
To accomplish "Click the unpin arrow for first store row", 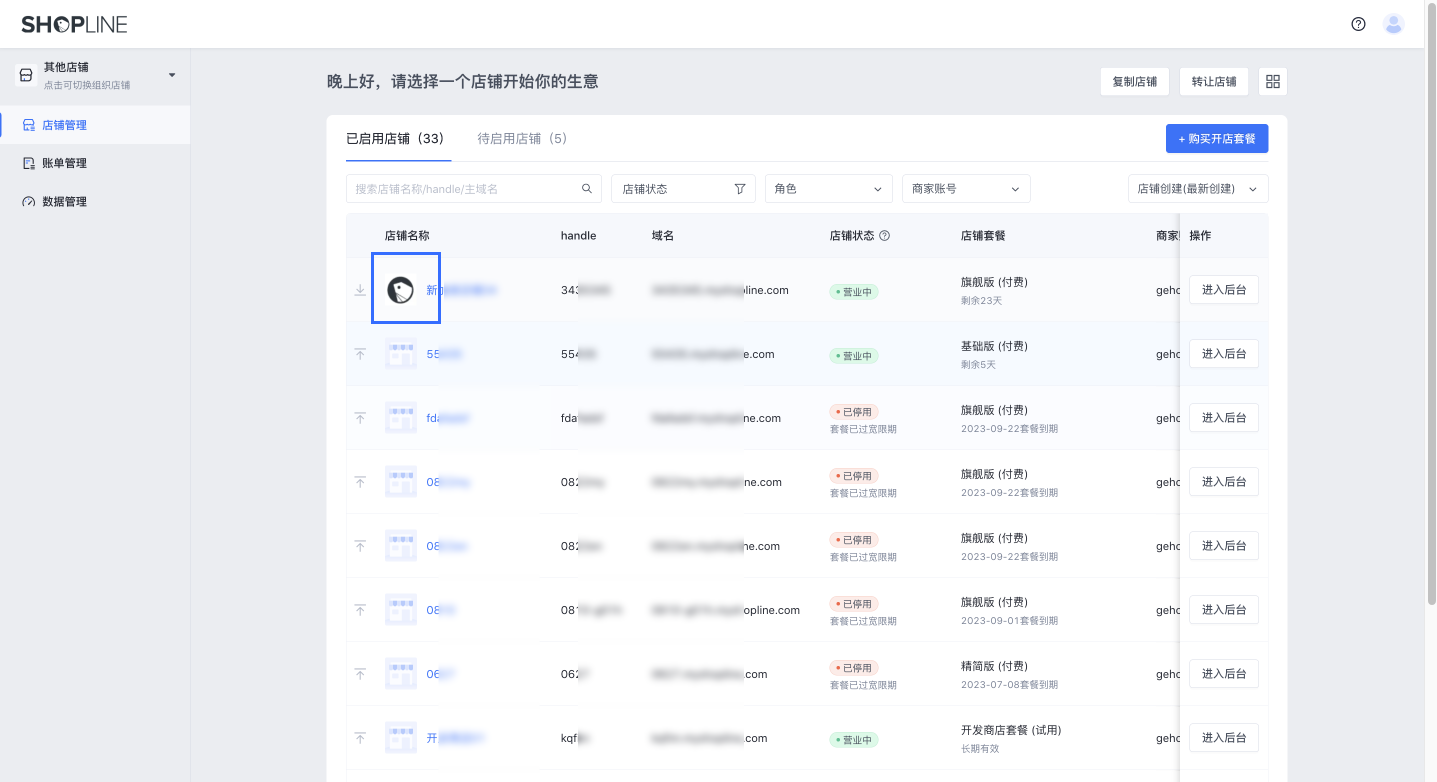I will [360, 290].
